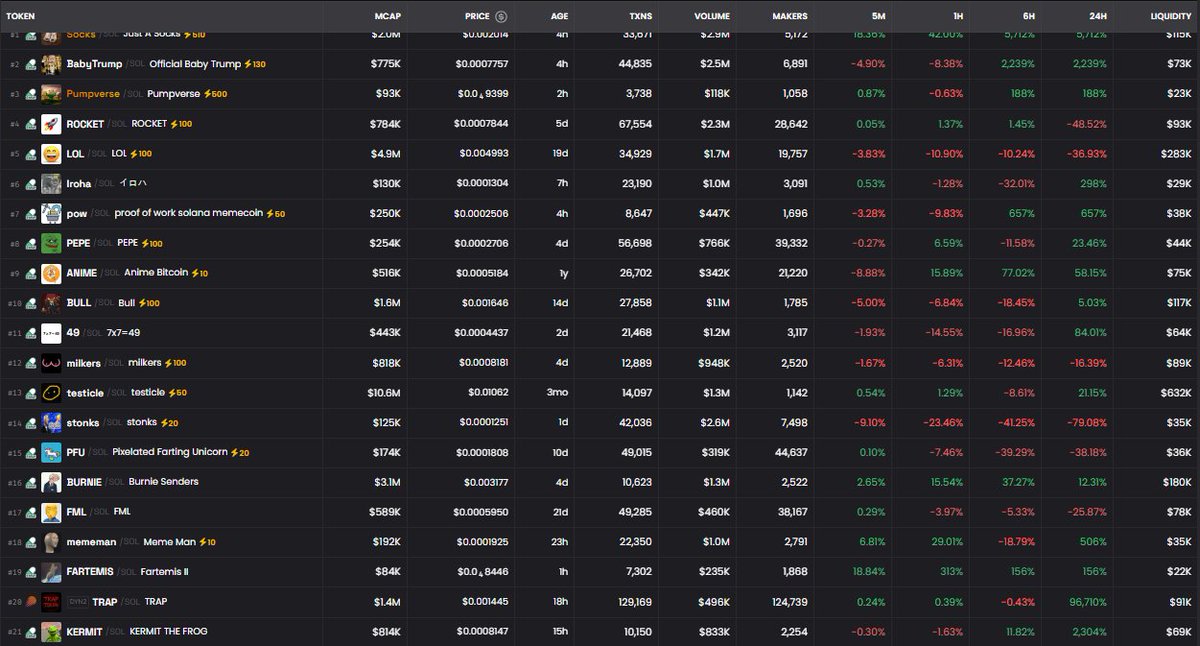
Task: Click the $2.6M stonks volume value
Action: [x=715, y=423]
